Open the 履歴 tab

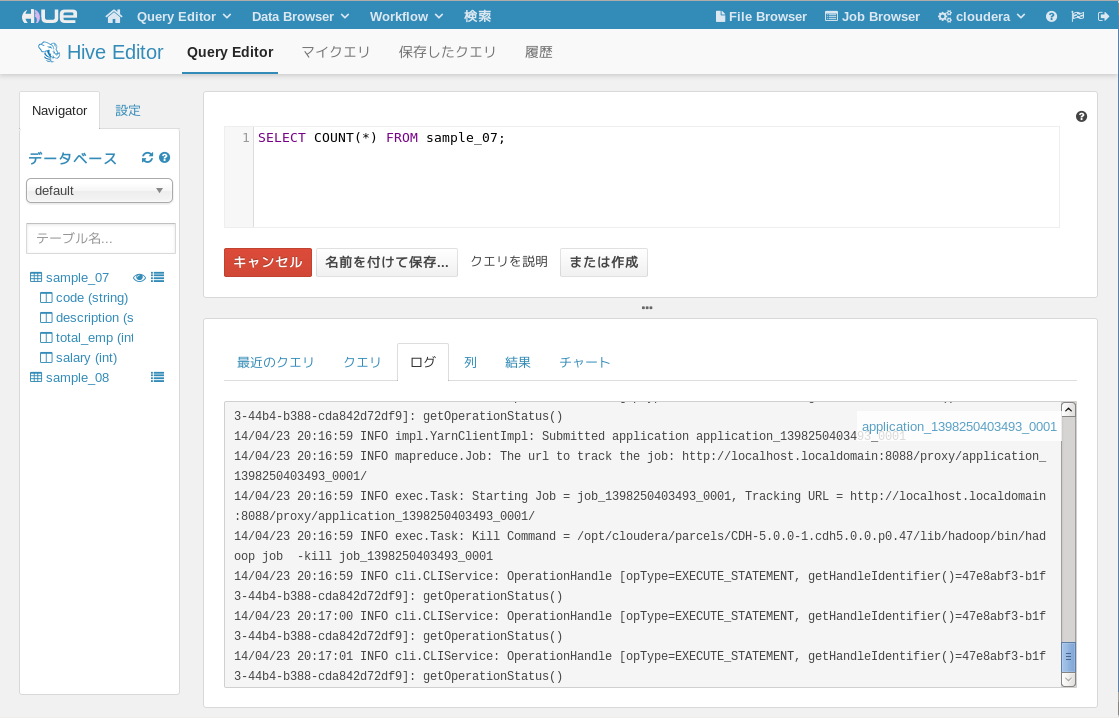pyautogui.click(x=539, y=52)
